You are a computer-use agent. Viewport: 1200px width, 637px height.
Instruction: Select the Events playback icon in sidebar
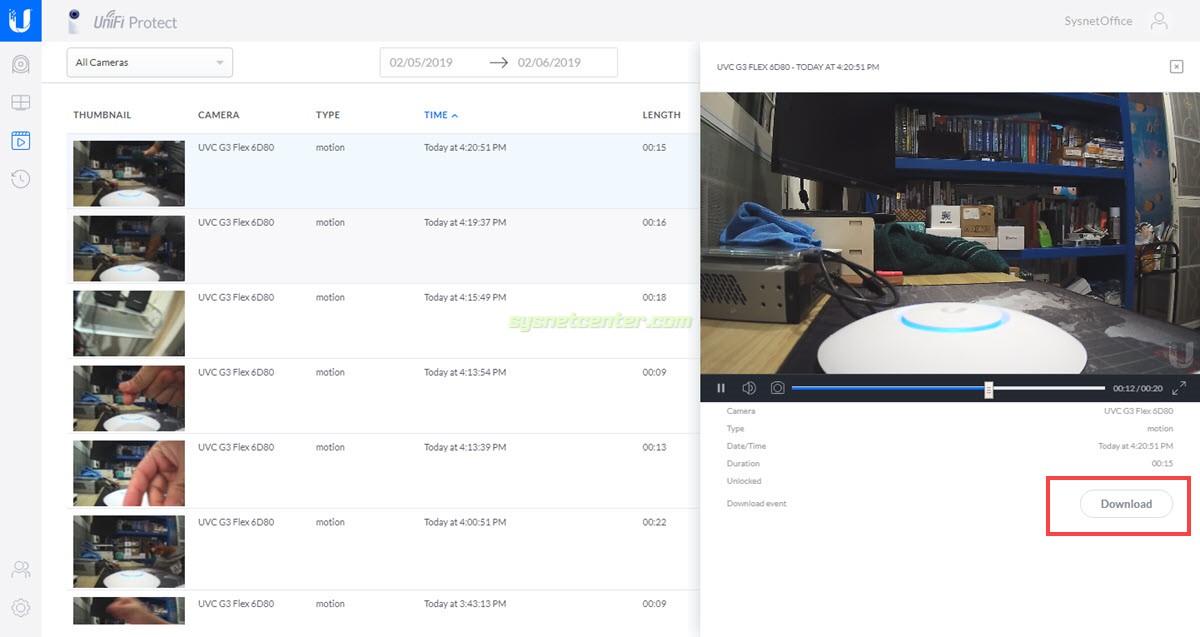(21, 141)
